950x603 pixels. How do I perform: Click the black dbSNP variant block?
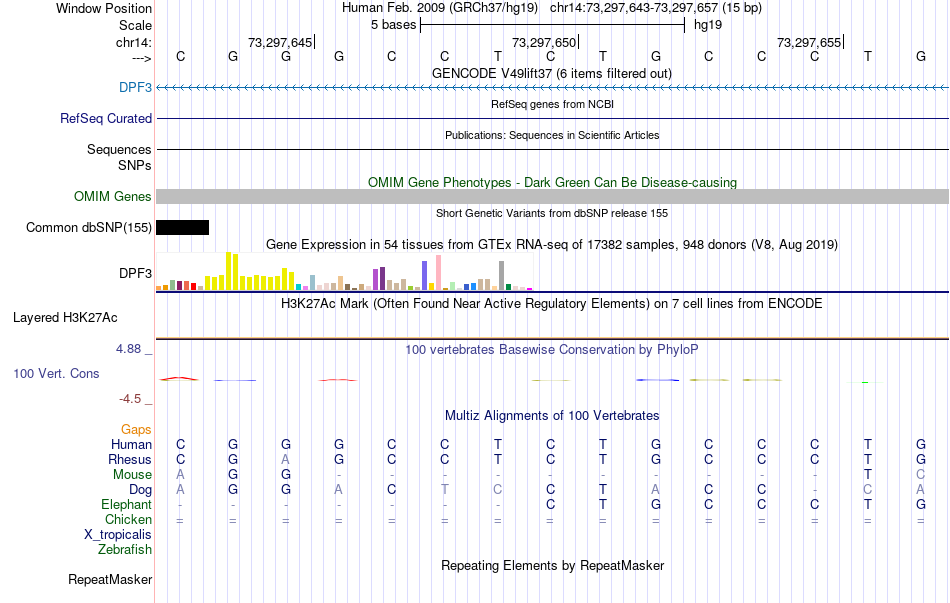182,227
